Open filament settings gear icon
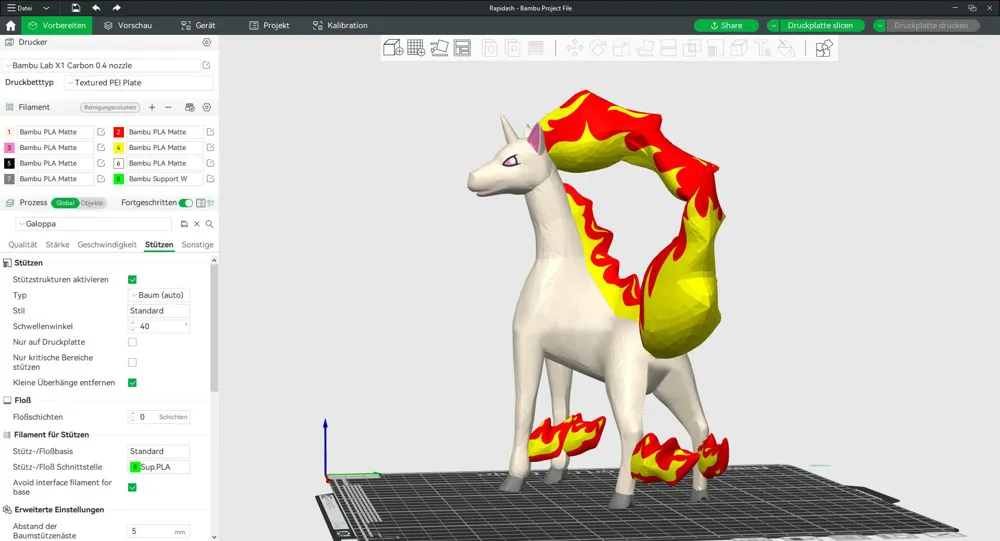The image size is (1000, 541). pyautogui.click(x=207, y=107)
